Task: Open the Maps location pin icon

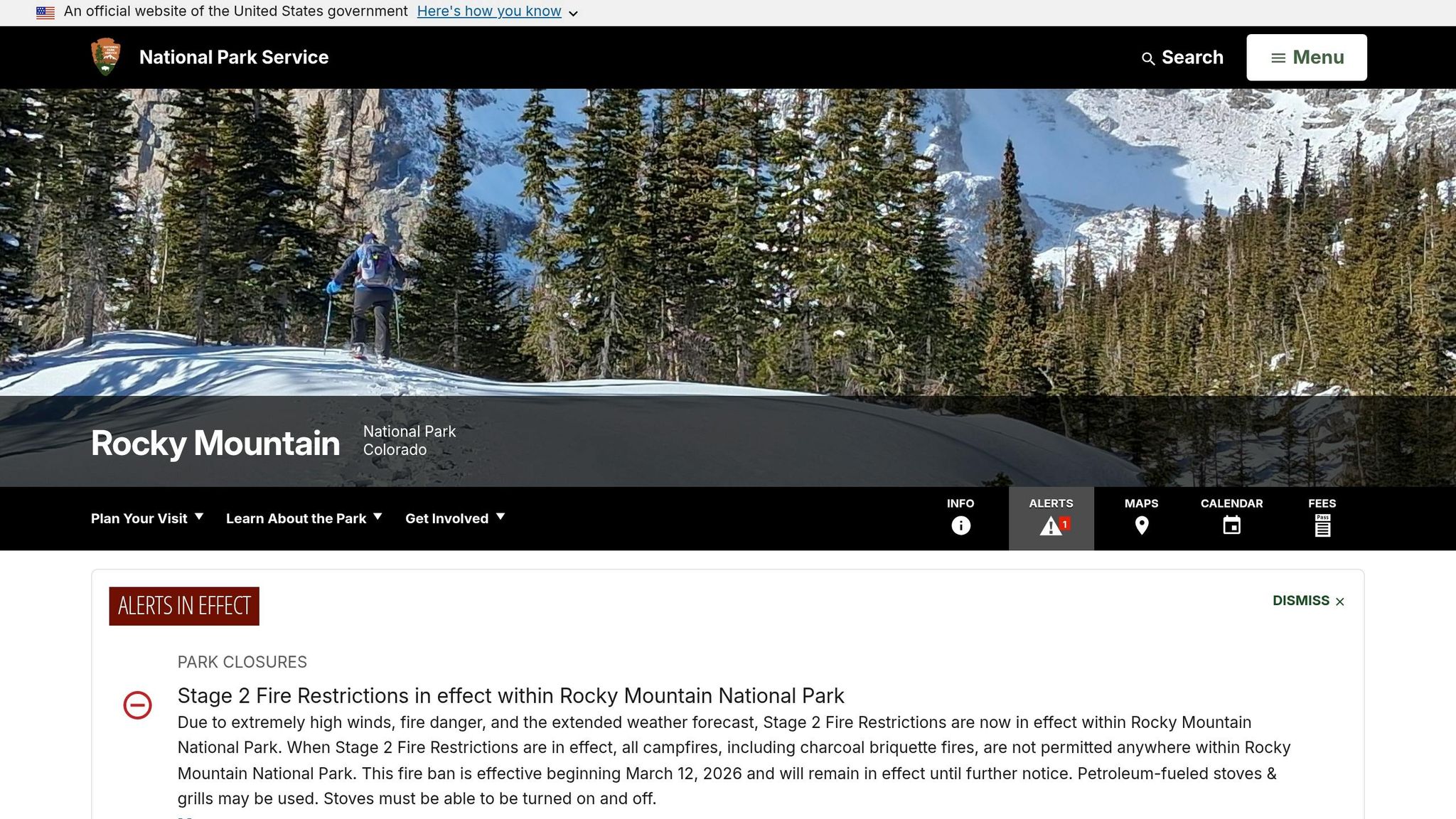Action: 1142,525
